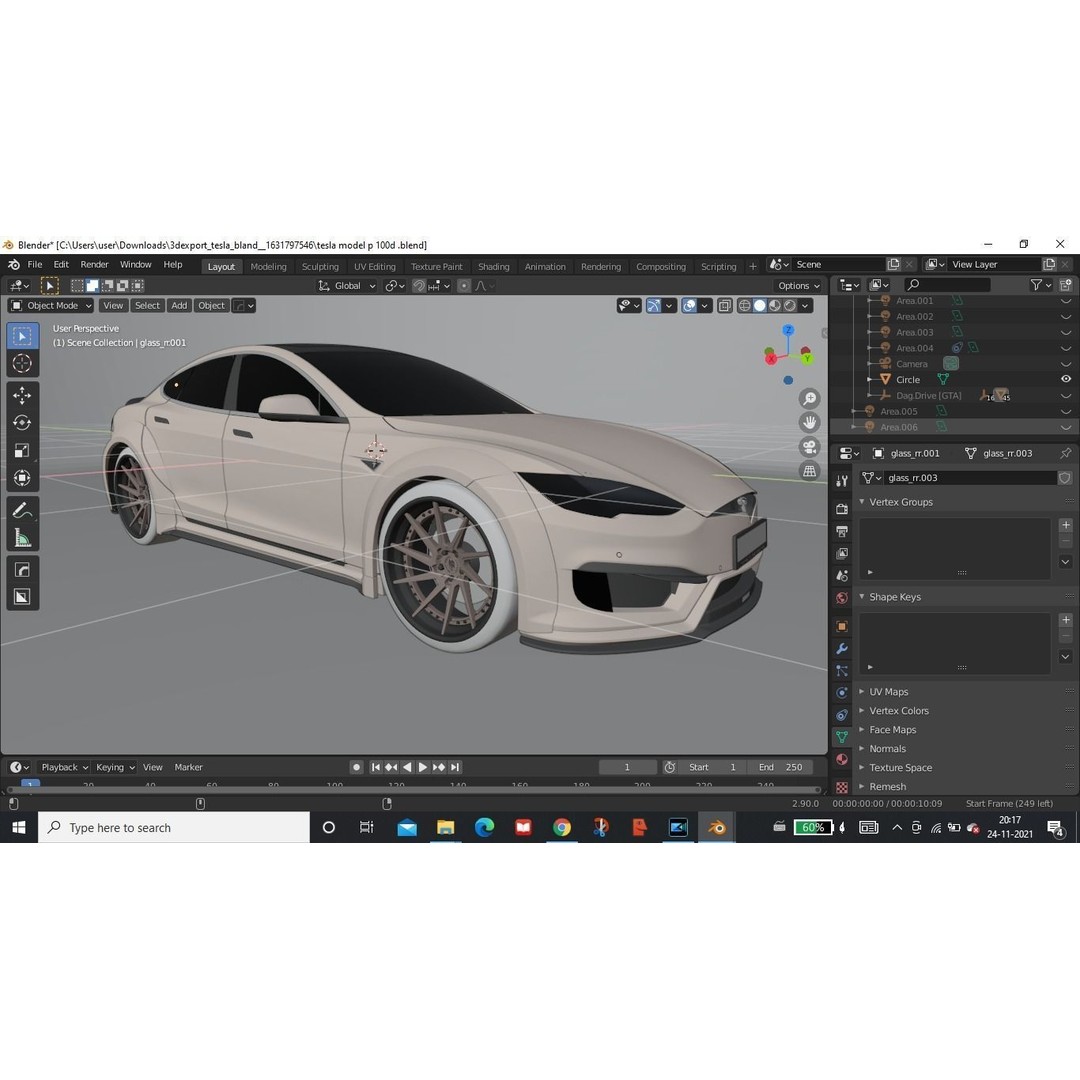The image size is (1080, 1080).
Task: Select the Rotate tool
Action: (22, 423)
